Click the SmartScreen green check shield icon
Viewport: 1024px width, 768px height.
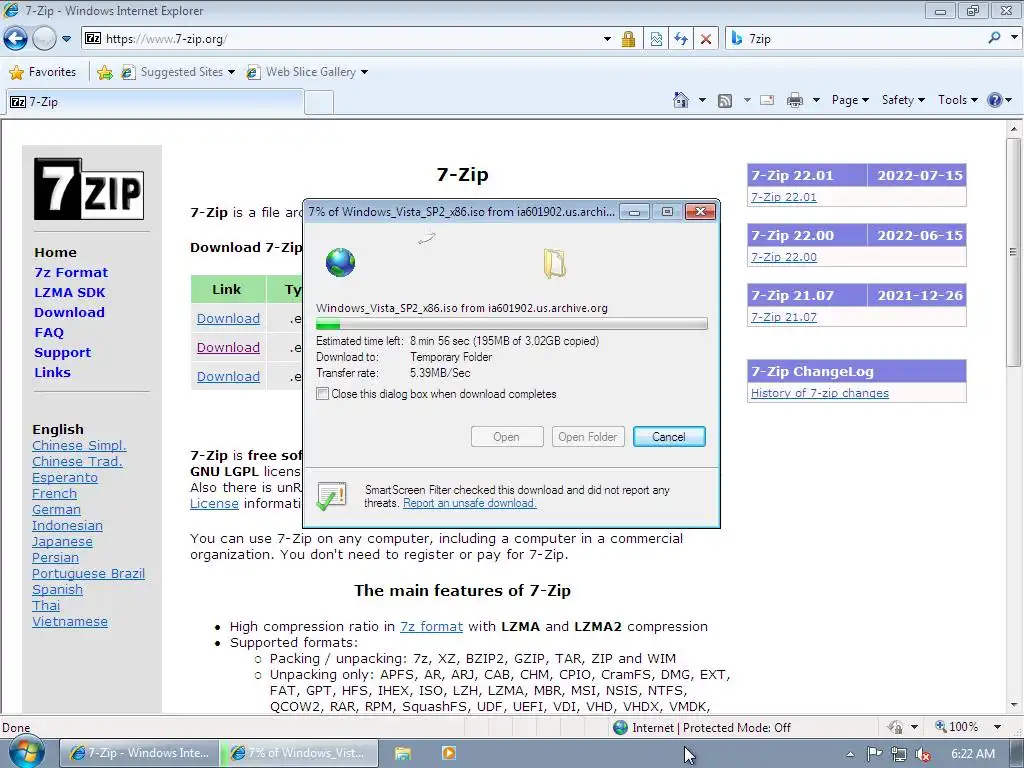point(331,496)
